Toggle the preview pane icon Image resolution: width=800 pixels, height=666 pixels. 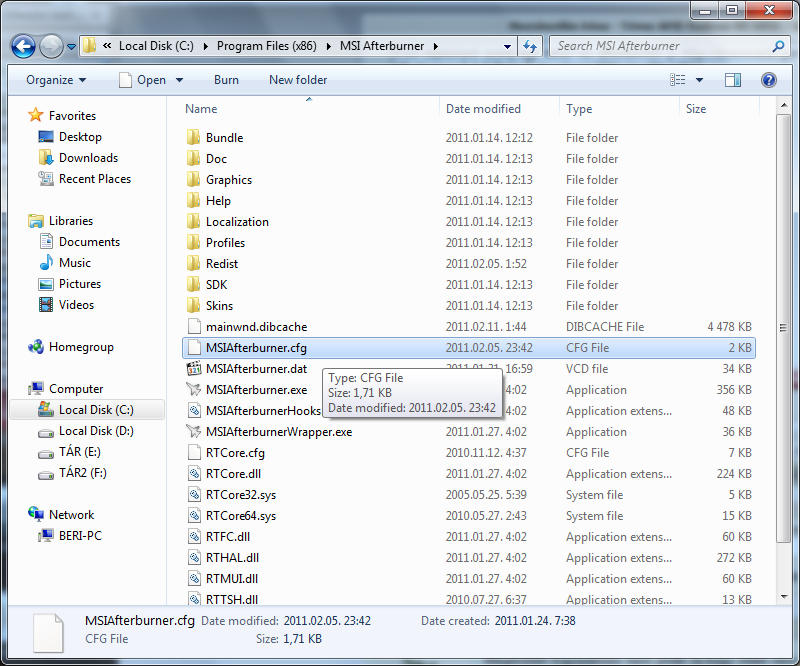[733, 80]
